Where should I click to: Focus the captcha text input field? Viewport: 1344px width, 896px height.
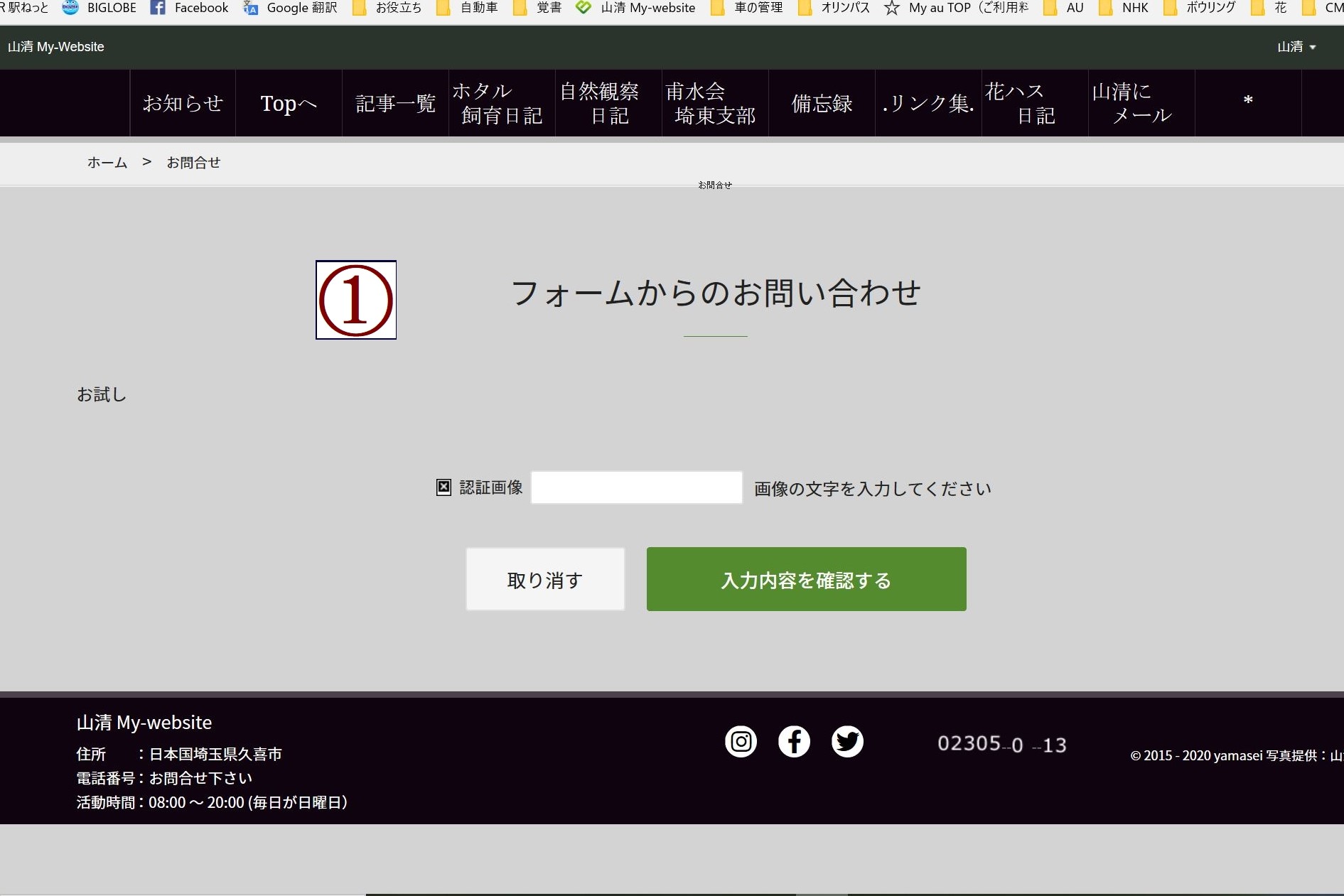coord(637,487)
